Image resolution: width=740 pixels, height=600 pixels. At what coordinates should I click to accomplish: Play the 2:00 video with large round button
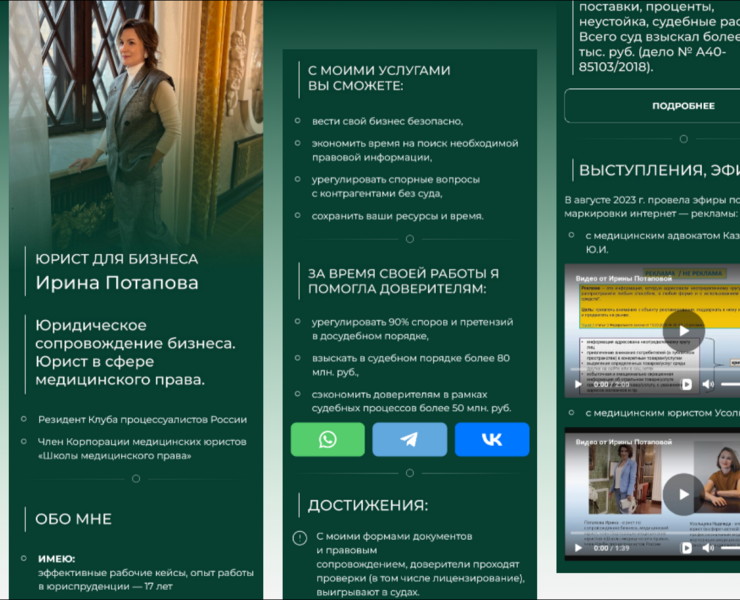click(x=683, y=330)
